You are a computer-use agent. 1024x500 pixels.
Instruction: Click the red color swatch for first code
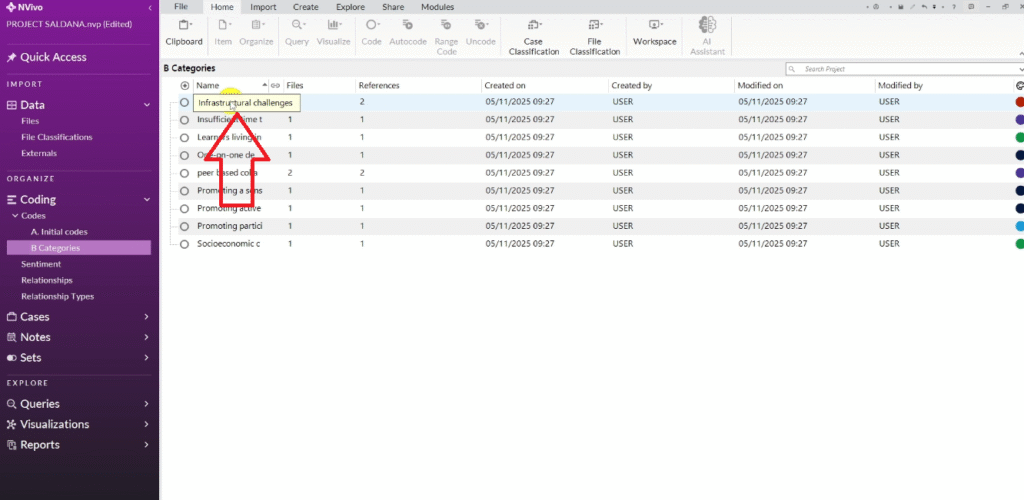[x=1018, y=102]
